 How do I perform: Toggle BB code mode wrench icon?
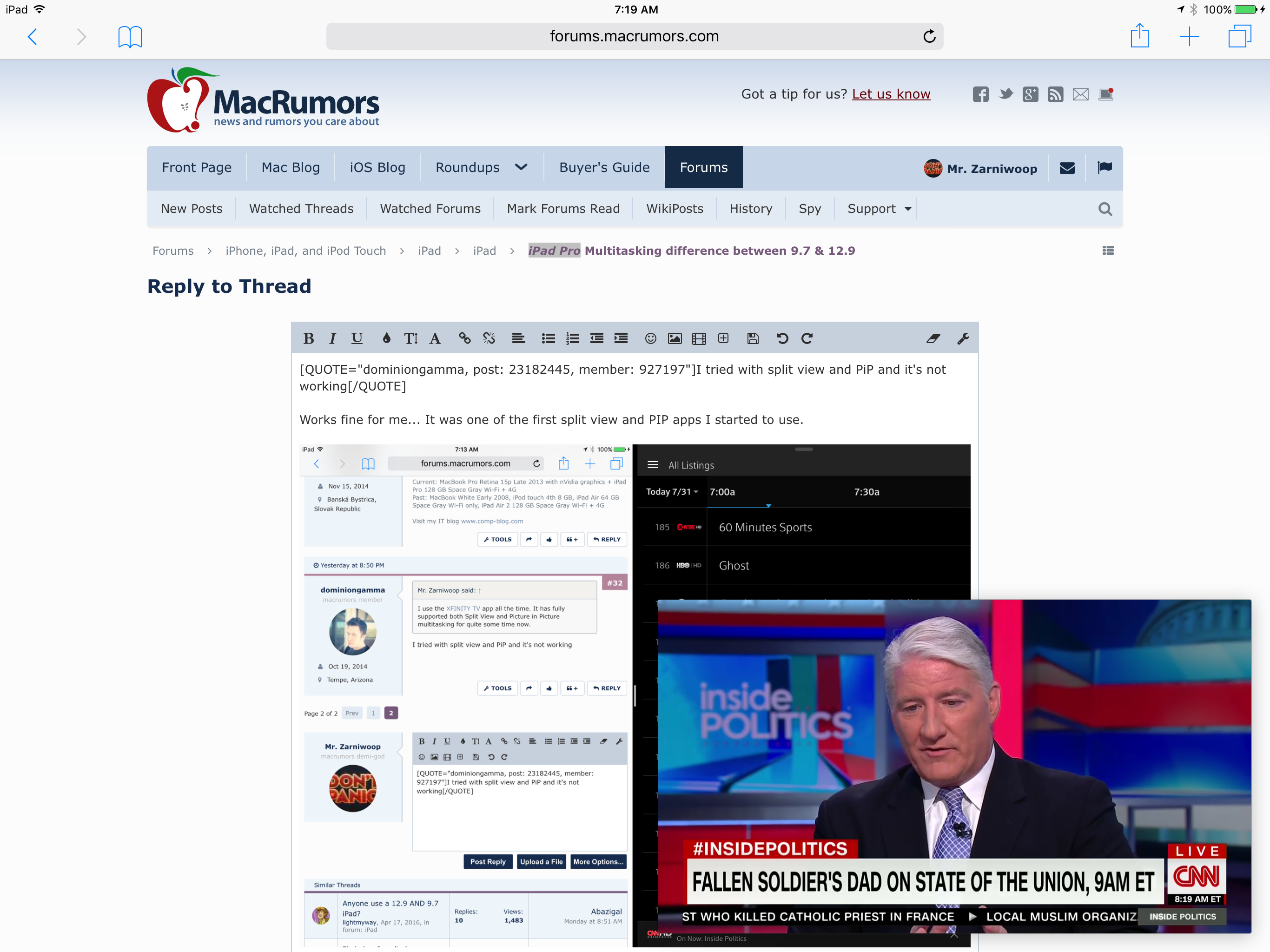[x=963, y=338]
